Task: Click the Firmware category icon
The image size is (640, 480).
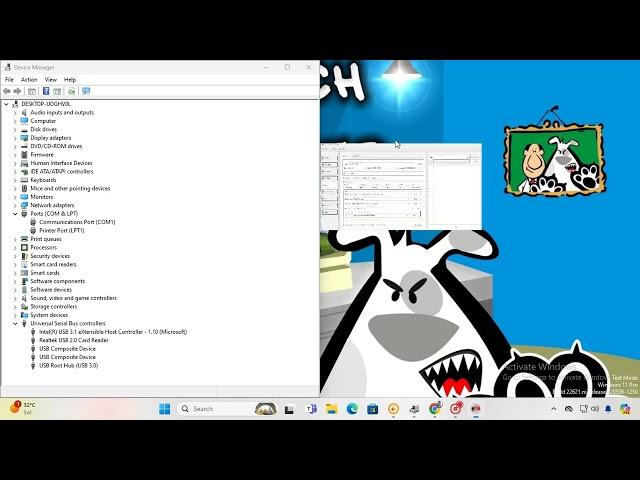Action: (24, 155)
